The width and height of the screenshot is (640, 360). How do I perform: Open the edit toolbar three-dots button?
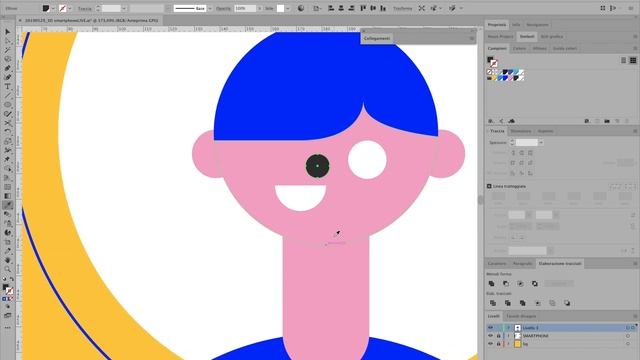8,327
